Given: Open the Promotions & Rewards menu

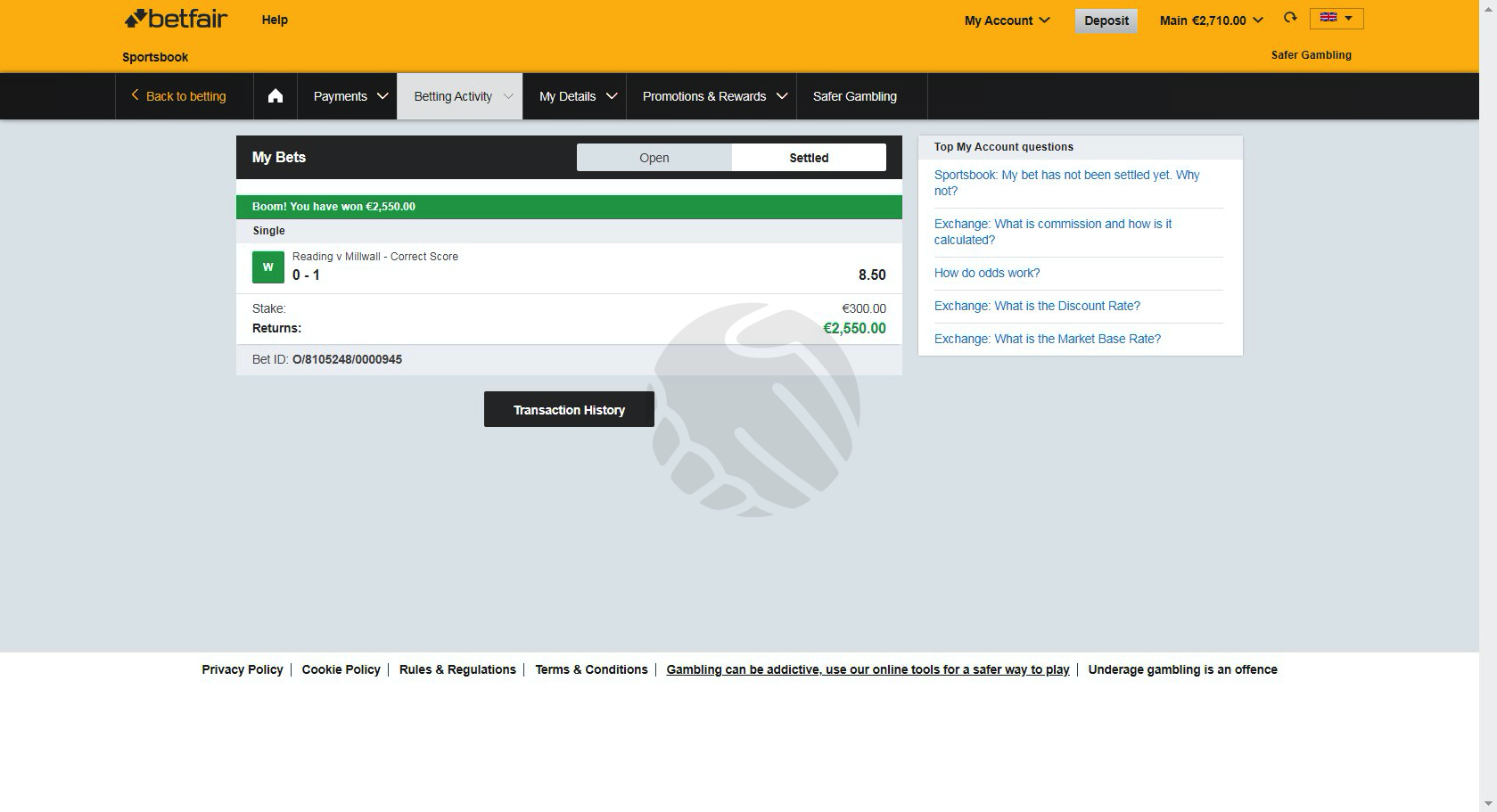Looking at the screenshot, I should [x=711, y=96].
